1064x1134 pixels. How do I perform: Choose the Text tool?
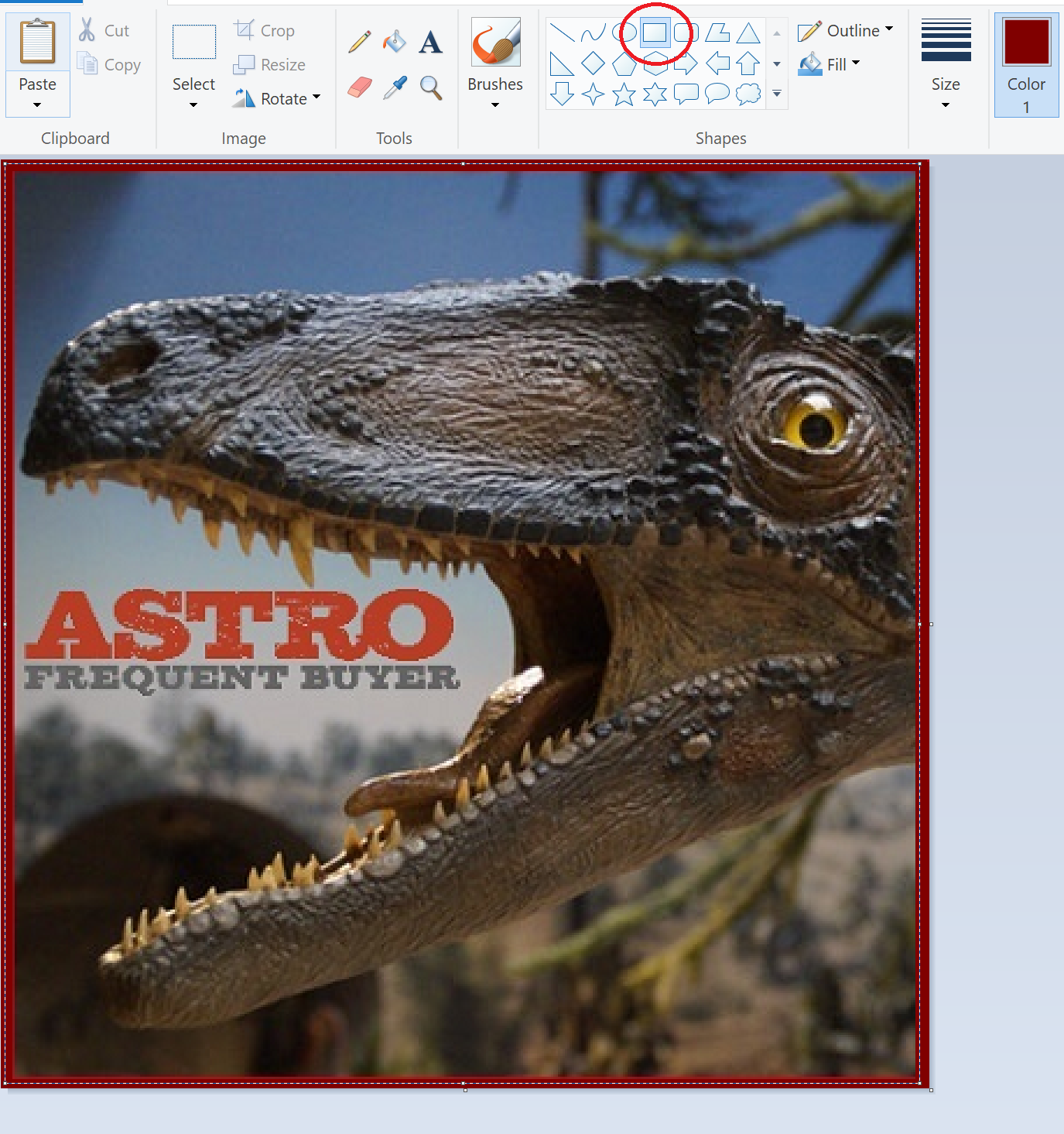pyautogui.click(x=430, y=42)
